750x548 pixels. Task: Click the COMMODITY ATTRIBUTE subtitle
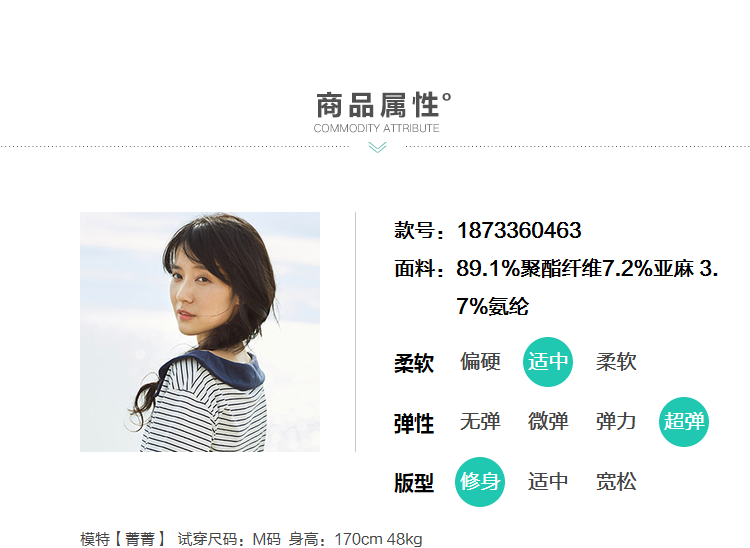pos(376,128)
